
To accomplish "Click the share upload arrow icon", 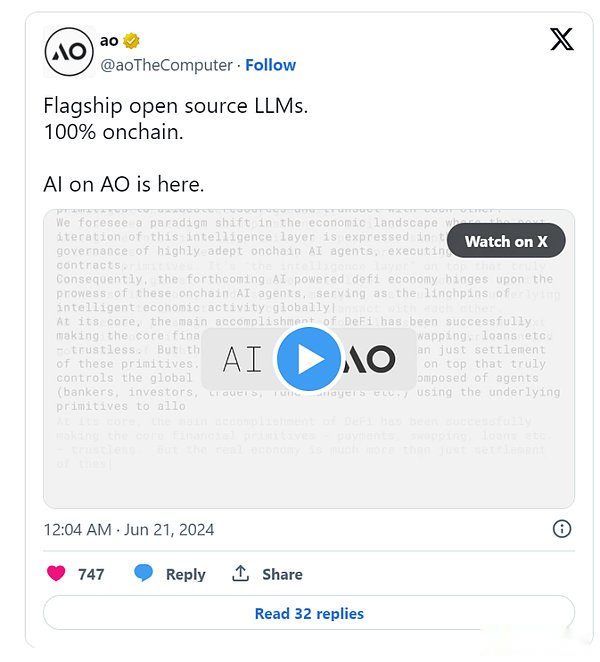I will 240,573.
